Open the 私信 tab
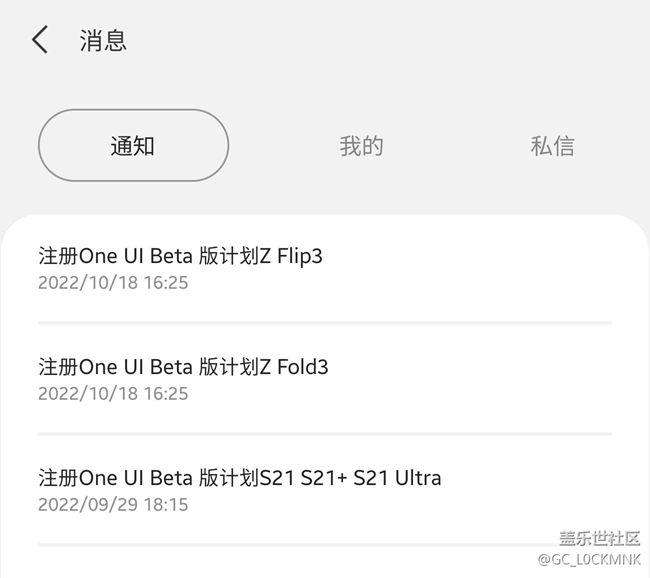 [552, 146]
